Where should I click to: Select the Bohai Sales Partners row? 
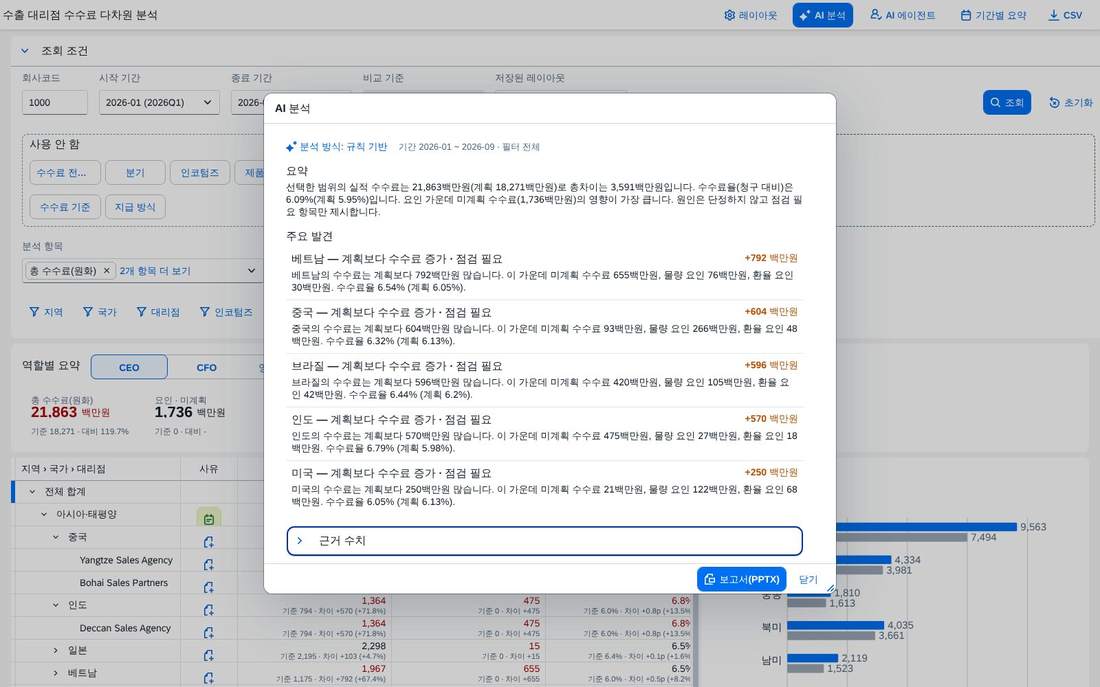tap(123, 582)
